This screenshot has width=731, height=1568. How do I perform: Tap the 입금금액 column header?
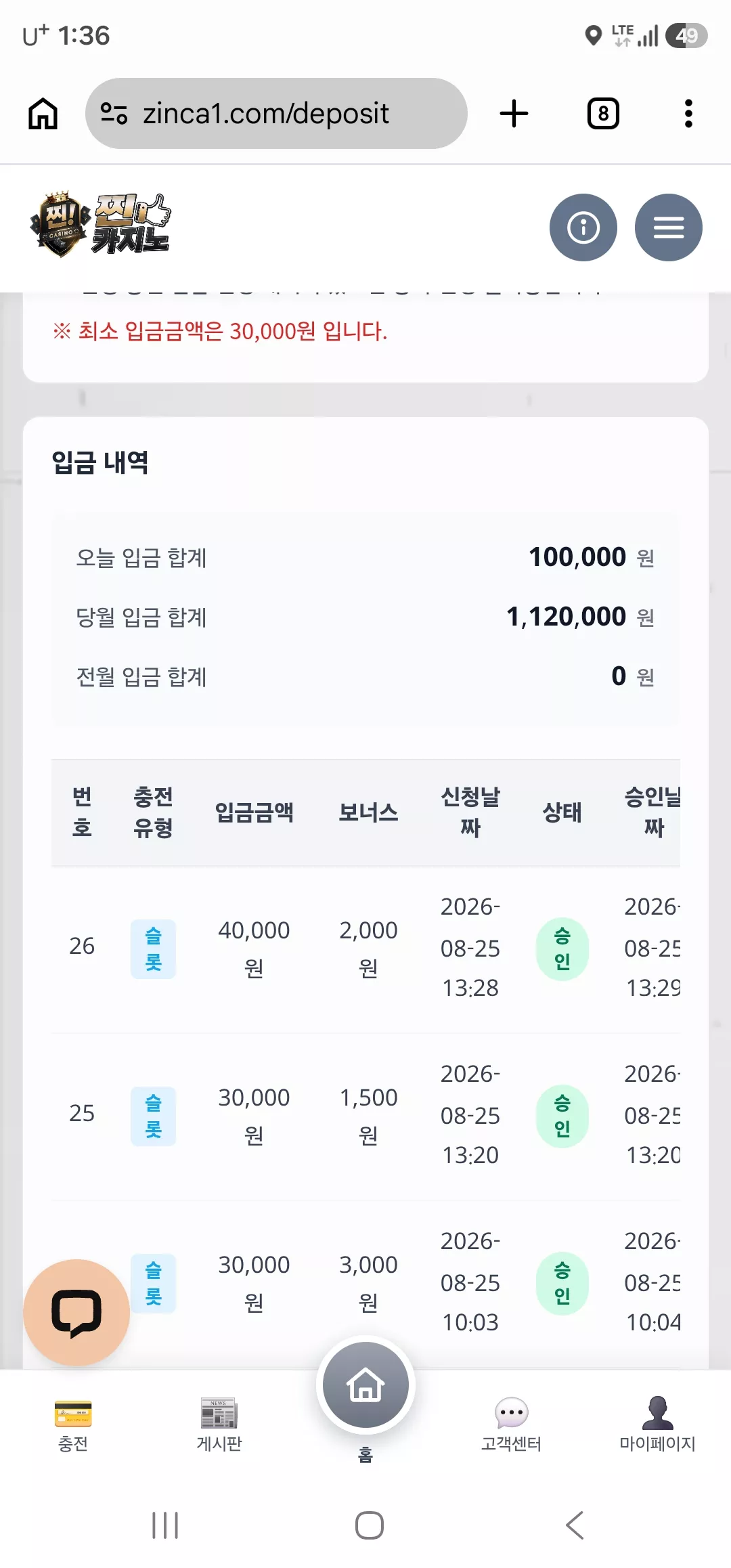coord(254,812)
